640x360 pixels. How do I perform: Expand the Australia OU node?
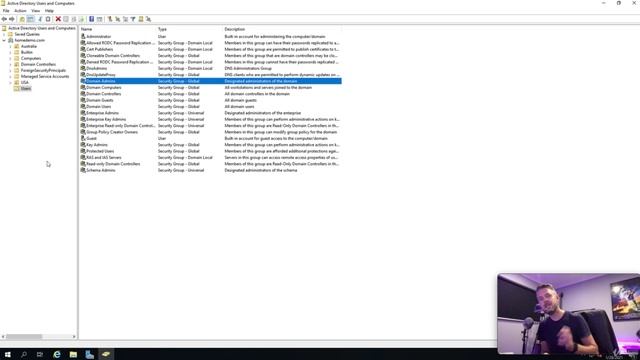(x=10, y=47)
